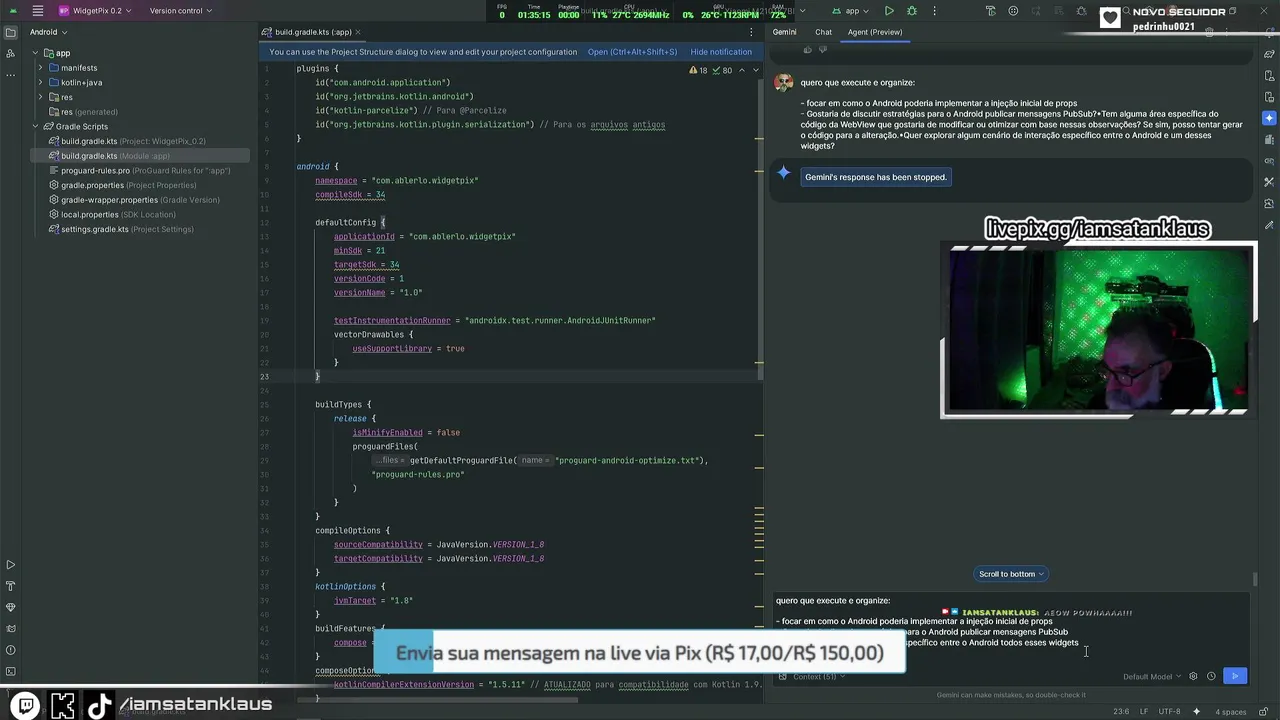Debug the app with bug icon
Image resolution: width=1280 pixels, height=720 pixels.
click(912, 11)
